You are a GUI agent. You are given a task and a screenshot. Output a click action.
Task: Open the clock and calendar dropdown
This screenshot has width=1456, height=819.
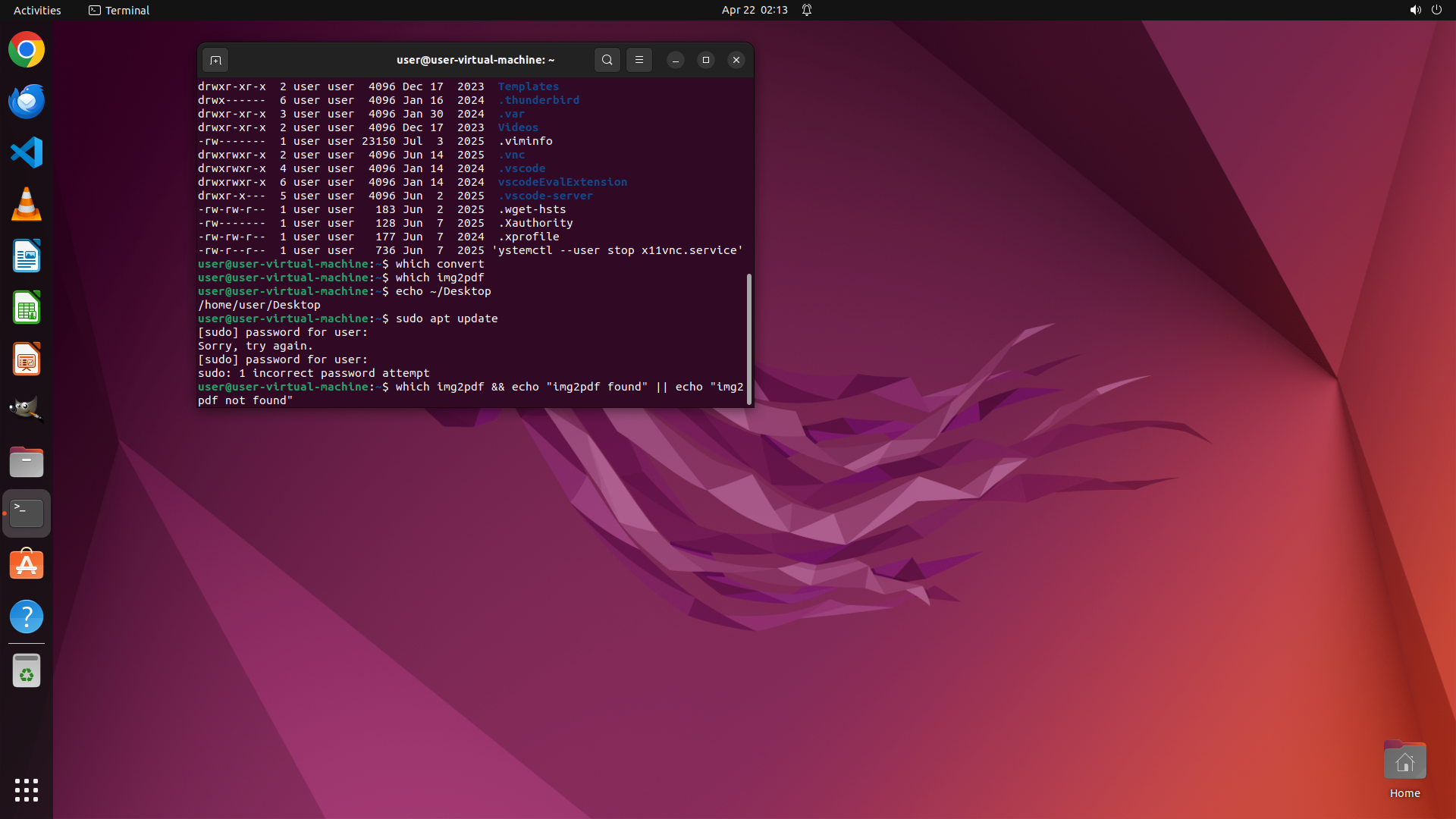754,10
